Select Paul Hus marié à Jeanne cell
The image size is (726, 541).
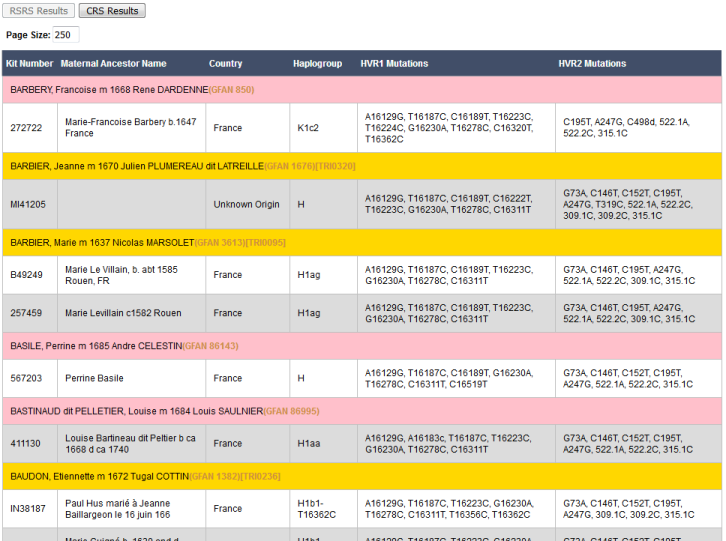click(131, 509)
